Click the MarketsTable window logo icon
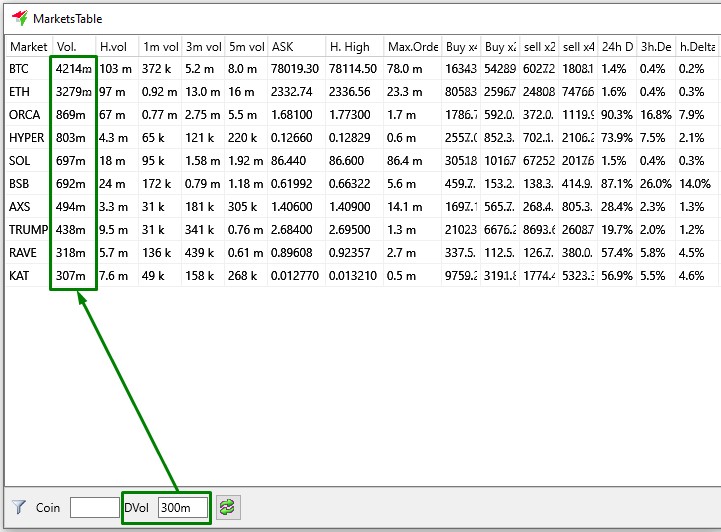721x532 pixels. (19, 18)
